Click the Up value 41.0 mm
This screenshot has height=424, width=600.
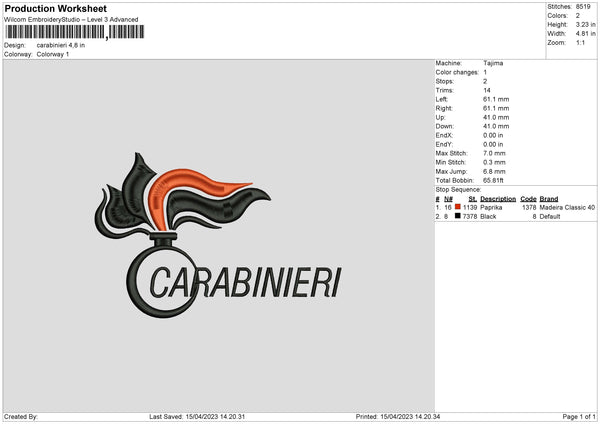(496, 117)
